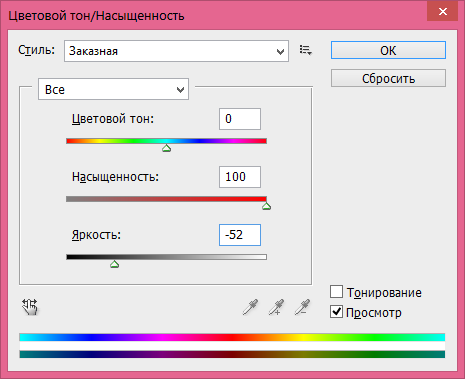Expand the Все color range dropdown
465x379 pixels.
click(x=113, y=89)
